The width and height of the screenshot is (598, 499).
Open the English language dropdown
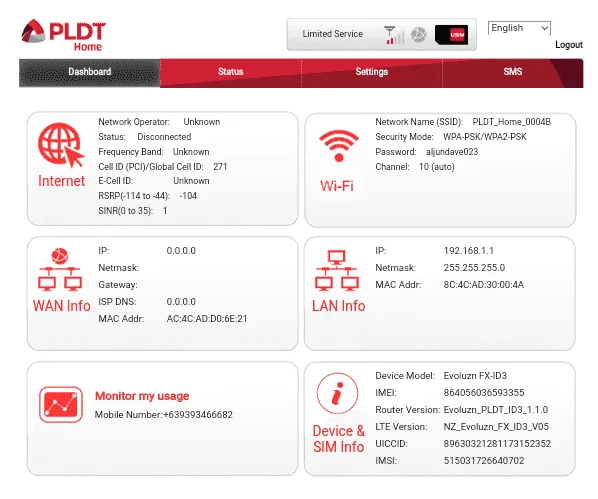(519, 28)
